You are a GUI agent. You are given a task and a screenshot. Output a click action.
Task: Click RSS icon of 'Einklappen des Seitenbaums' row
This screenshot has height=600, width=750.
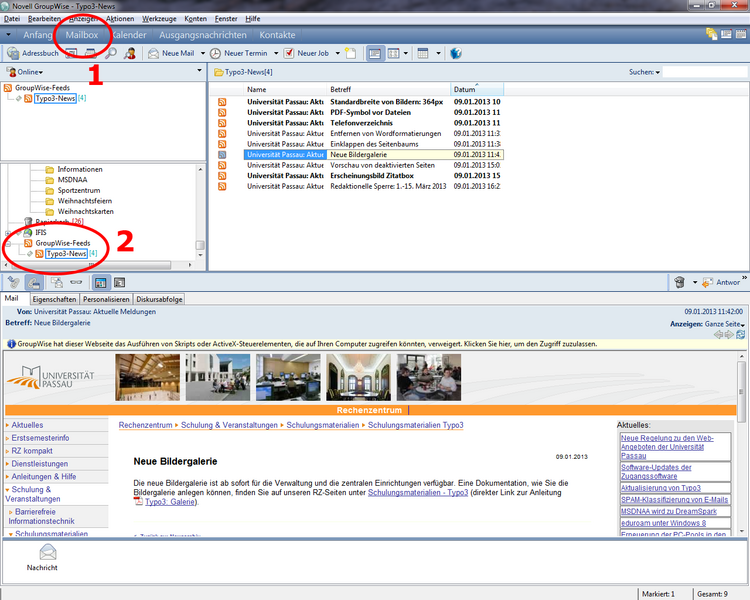tap(222, 144)
